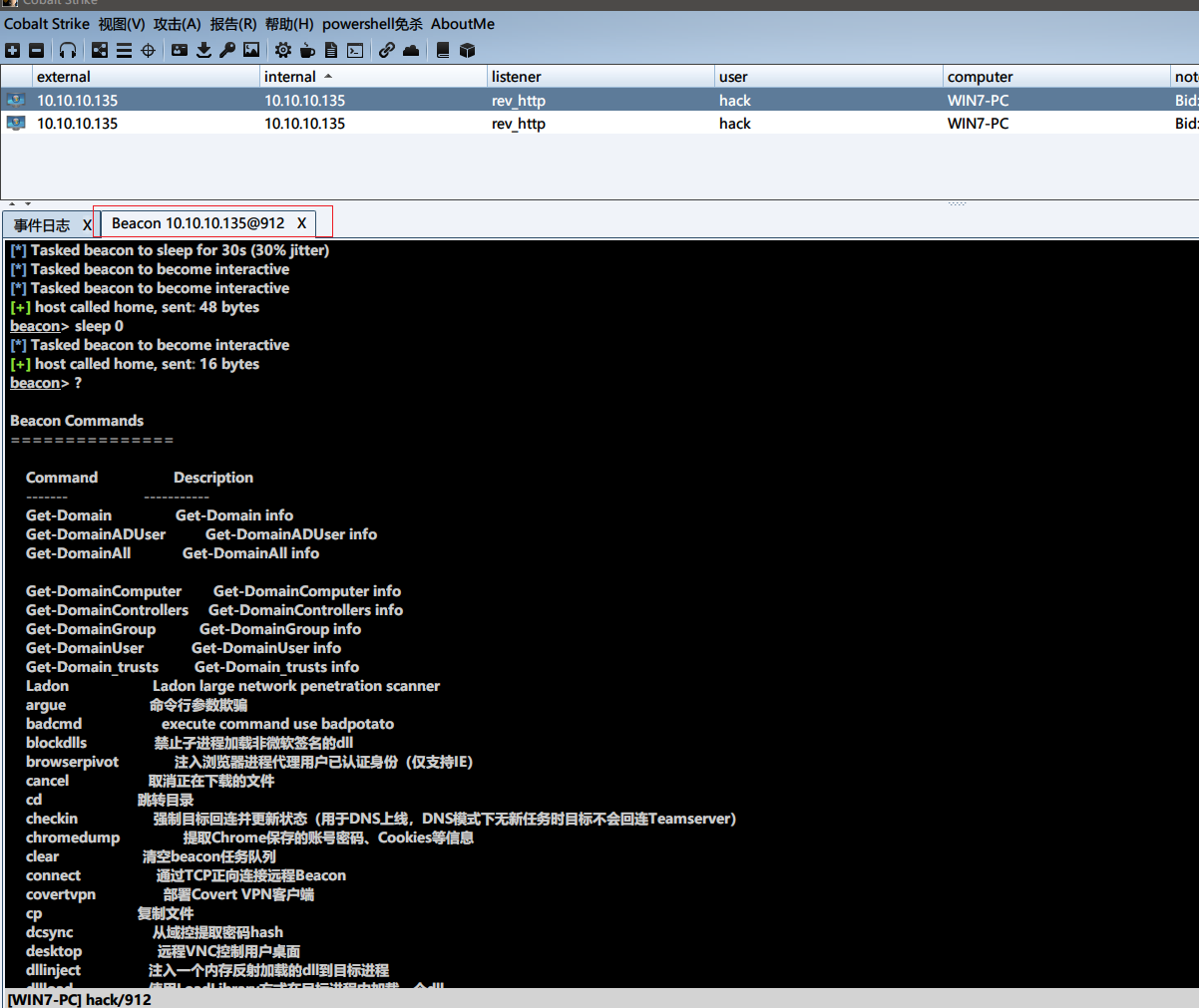This screenshot has width=1199, height=1008.
Task: Select the Beacon 10.10.10.135@912 tab
Action: [x=199, y=223]
